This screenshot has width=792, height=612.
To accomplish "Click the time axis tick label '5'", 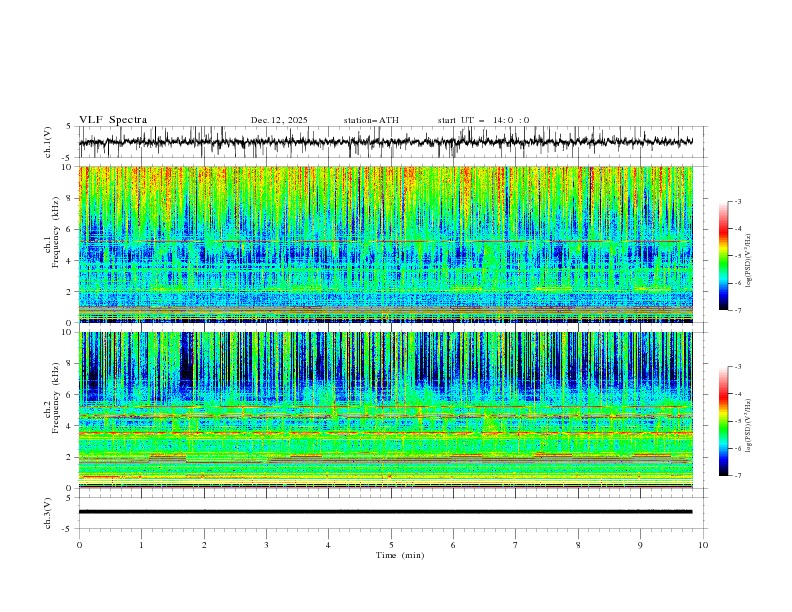I will [391, 545].
